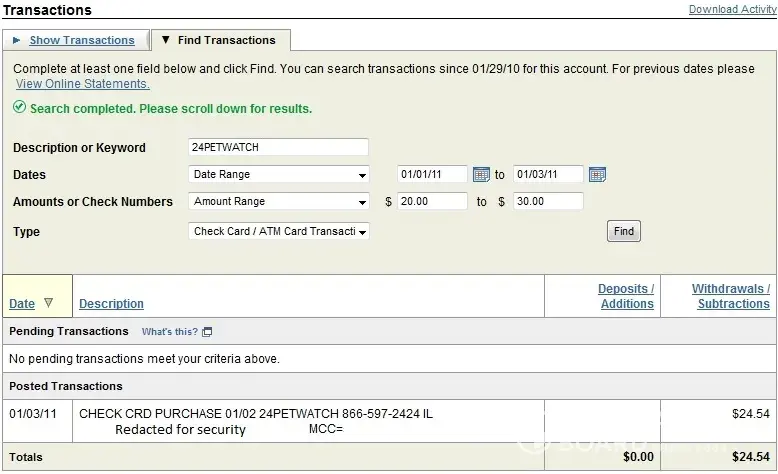Image resolution: width=778 pixels, height=474 pixels.
Task: Click the Description or Keyword field
Action: point(279,147)
